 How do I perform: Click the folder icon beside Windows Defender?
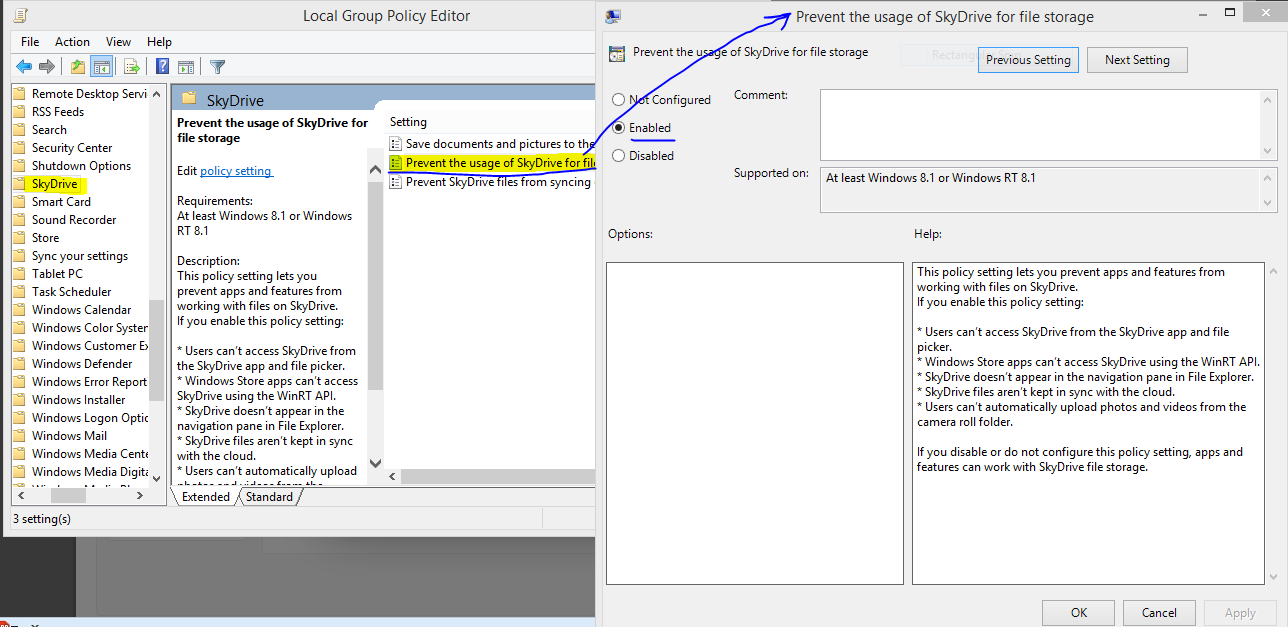coord(19,364)
